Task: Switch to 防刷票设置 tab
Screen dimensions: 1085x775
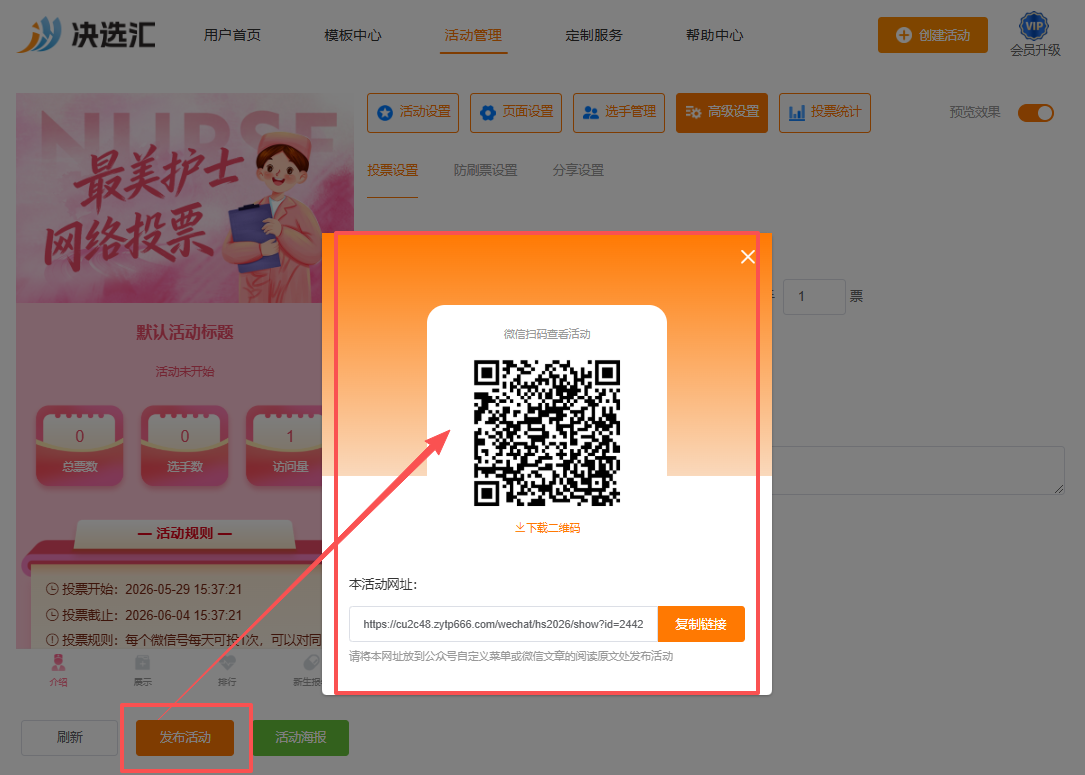Action: [485, 170]
